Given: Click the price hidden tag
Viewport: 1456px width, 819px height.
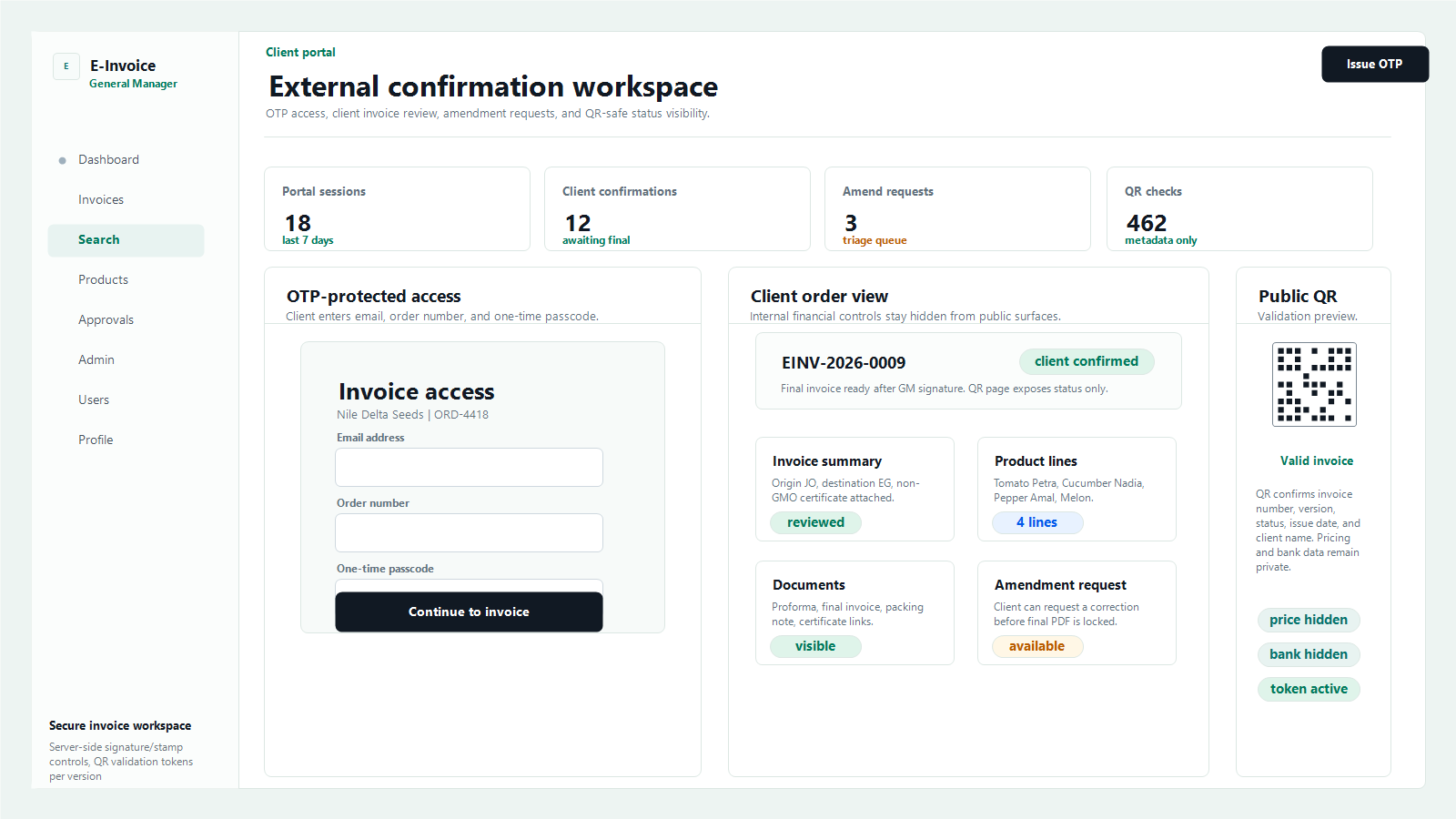Looking at the screenshot, I should click(x=1309, y=620).
